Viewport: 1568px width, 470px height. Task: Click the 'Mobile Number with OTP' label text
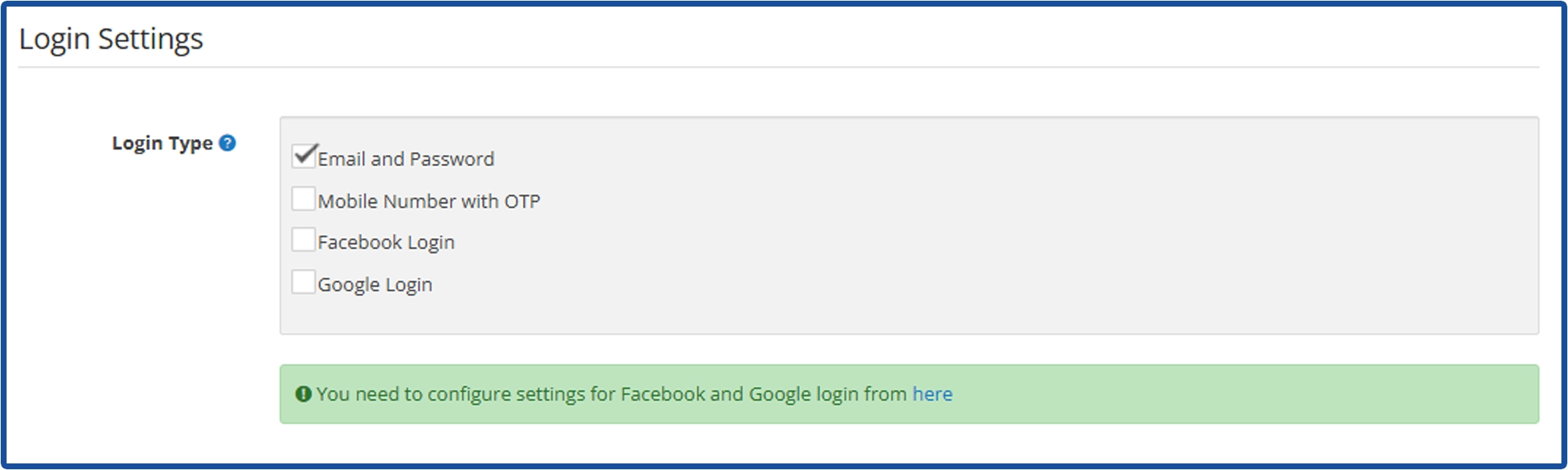pos(429,201)
